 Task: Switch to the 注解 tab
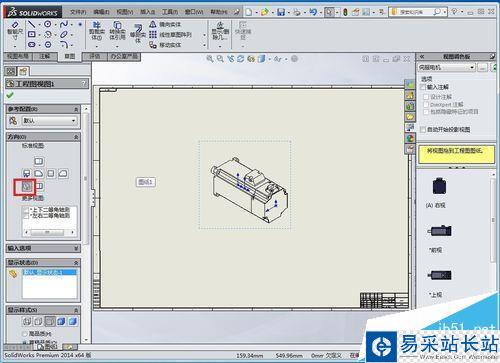(x=44, y=56)
